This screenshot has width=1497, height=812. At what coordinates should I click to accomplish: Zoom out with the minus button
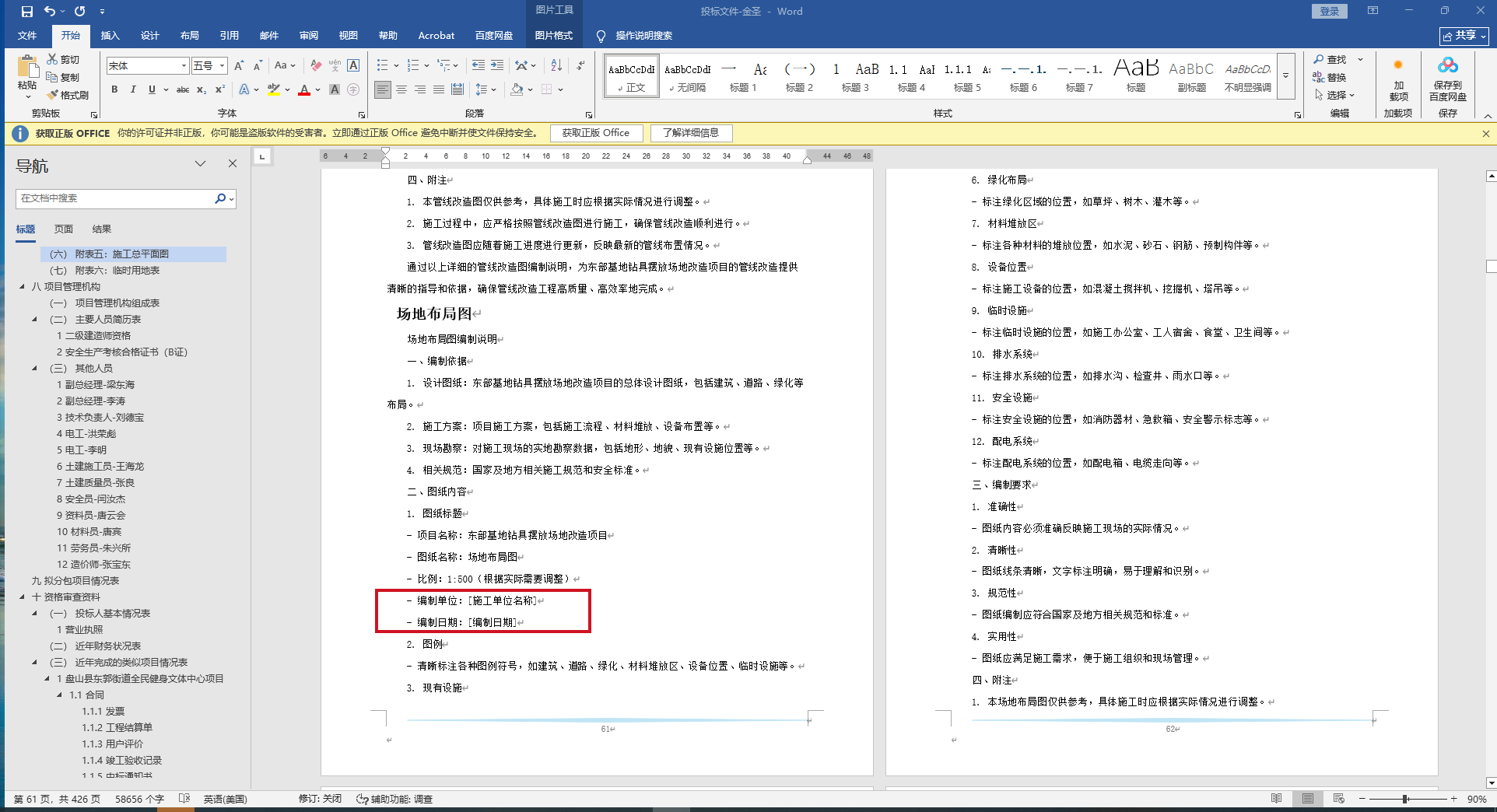coord(1362,799)
